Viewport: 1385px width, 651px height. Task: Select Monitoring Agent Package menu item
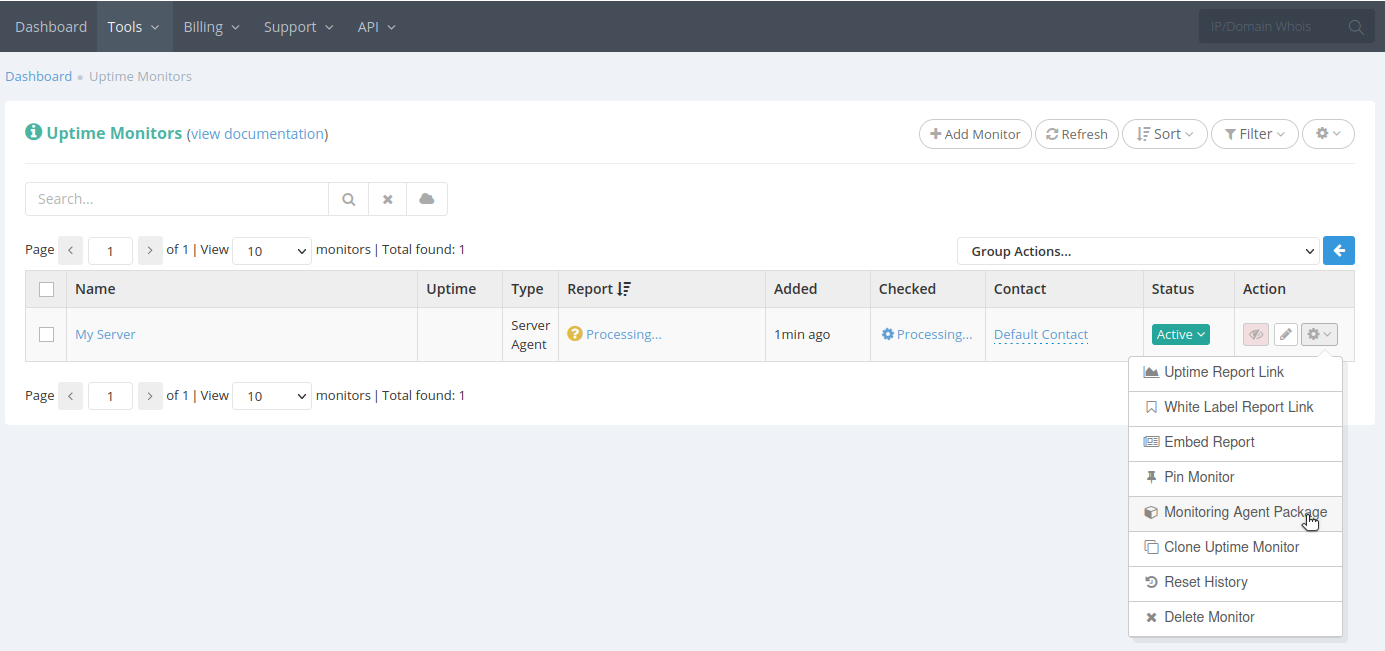1235,513
